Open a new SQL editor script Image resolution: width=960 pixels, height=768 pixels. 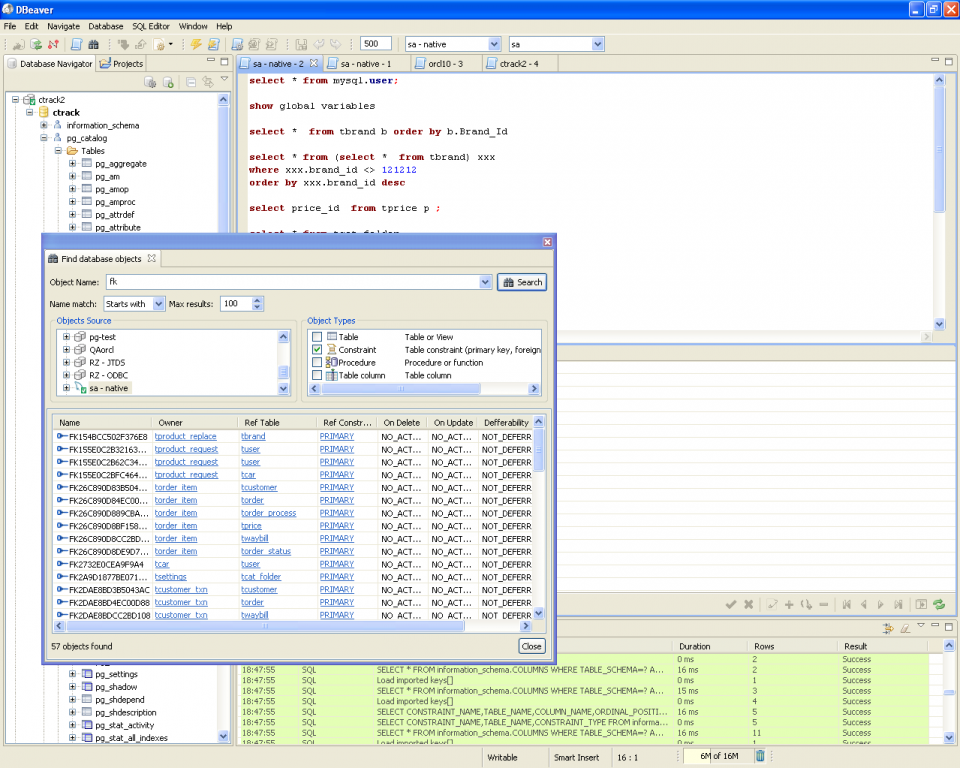(x=77, y=44)
